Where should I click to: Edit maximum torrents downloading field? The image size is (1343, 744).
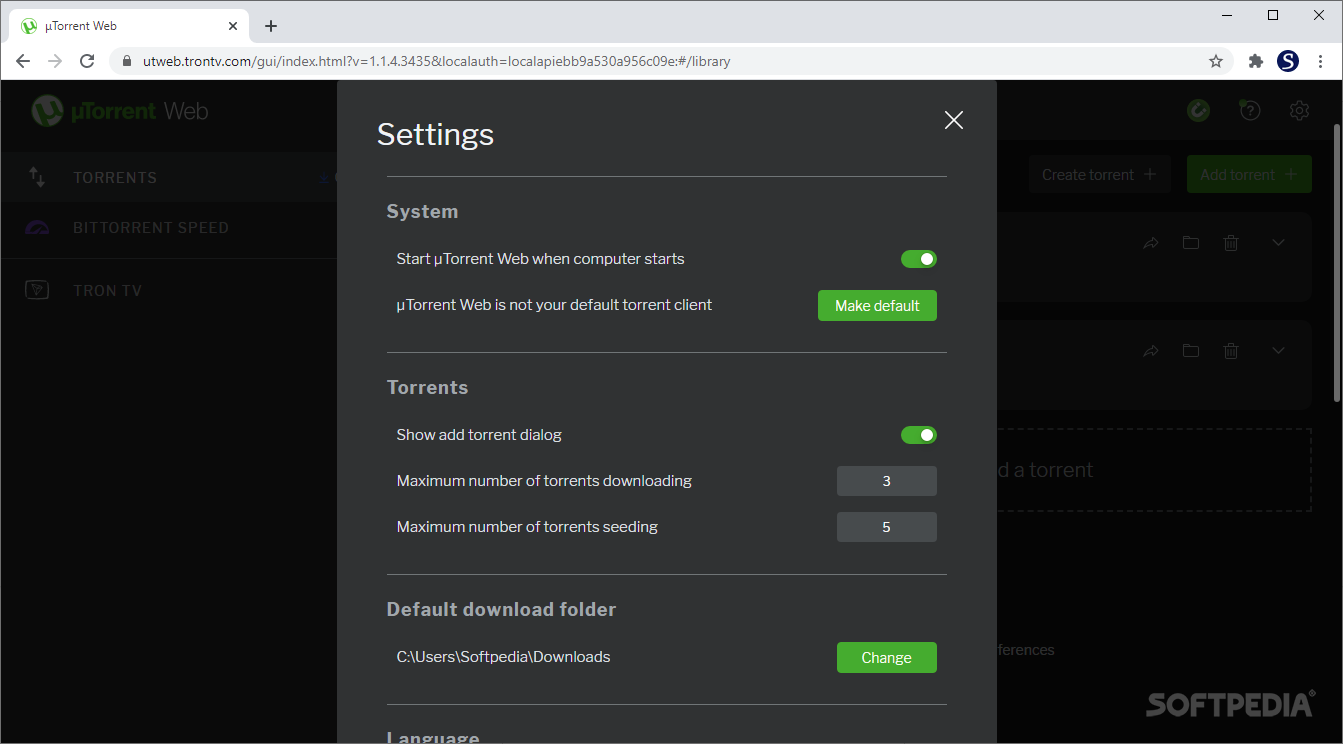(x=886, y=481)
